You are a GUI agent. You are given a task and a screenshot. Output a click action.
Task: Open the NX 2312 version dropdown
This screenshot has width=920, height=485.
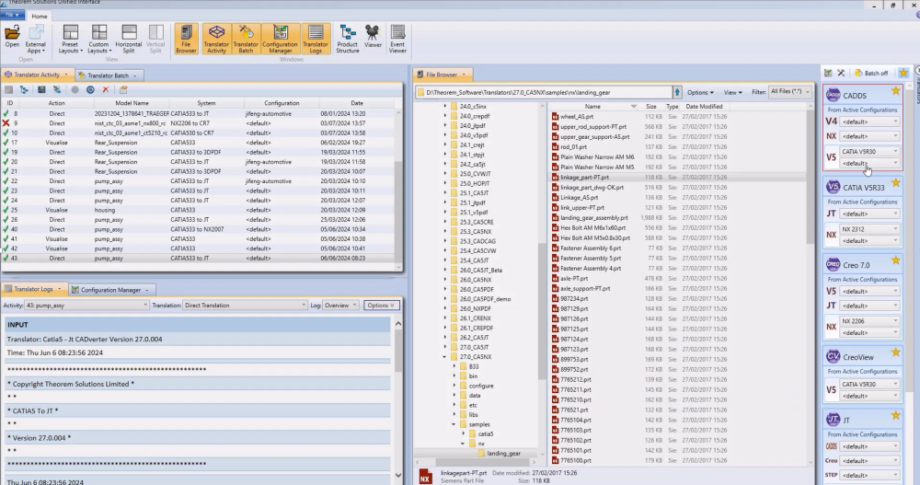[x=870, y=229]
